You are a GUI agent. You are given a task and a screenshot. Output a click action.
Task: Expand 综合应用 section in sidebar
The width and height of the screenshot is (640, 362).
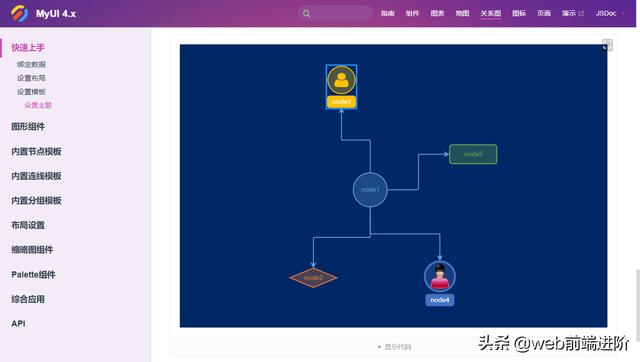[x=28, y=299]
